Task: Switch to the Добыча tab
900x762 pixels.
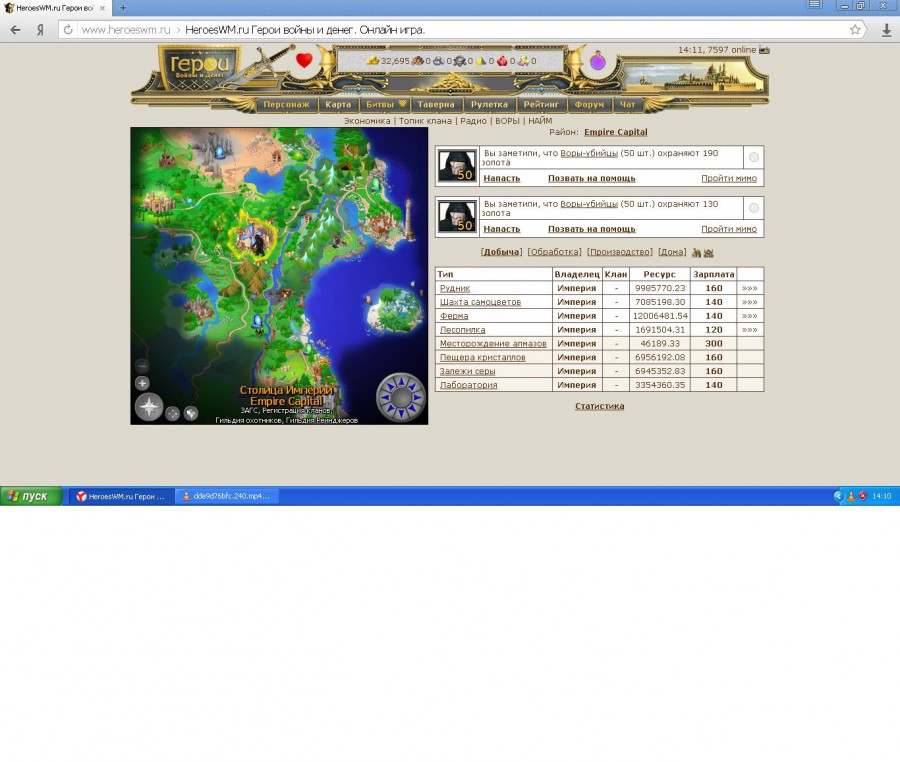Action: [x=502, y=252]
